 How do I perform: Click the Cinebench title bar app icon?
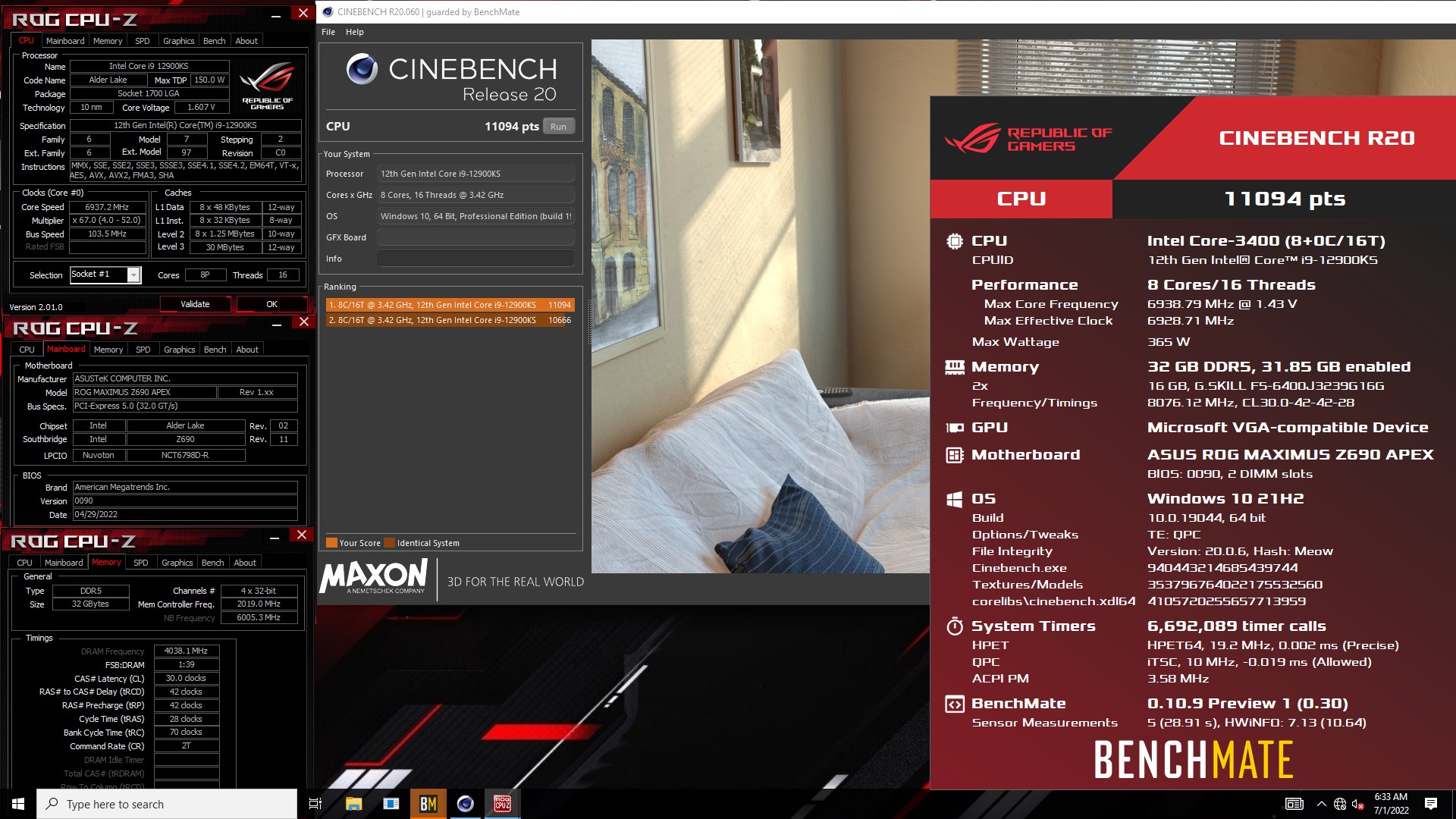pos(328,11)
